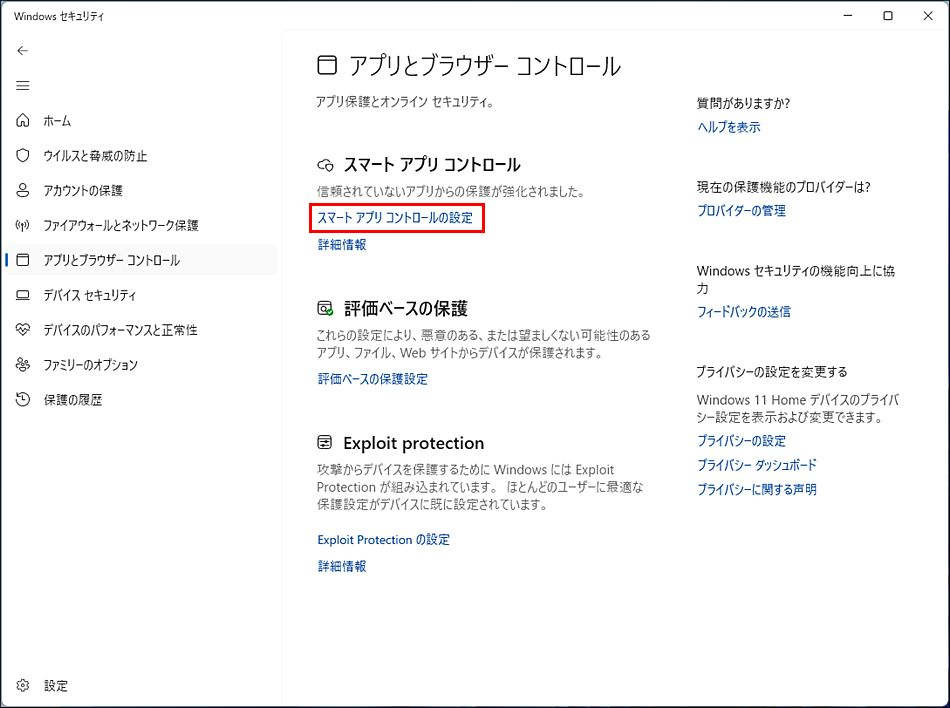Click the 評価ベースの保護 heading
Screen dimensions: 950x708
tap(406, 309)
